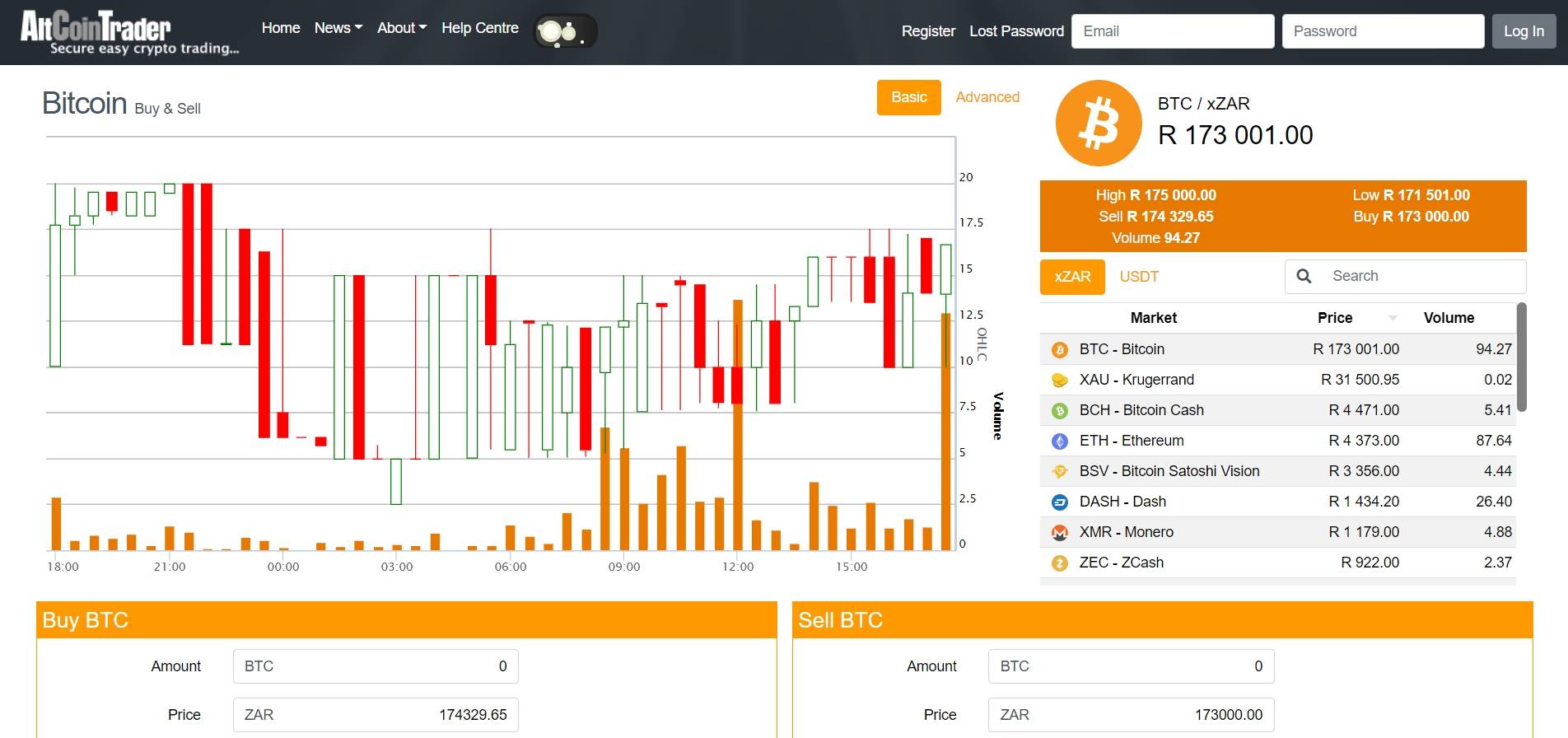Viewport: 1568px width, 738px height.
Task: Select the ZEC - ZCash market row
Action: [1278, 563]
